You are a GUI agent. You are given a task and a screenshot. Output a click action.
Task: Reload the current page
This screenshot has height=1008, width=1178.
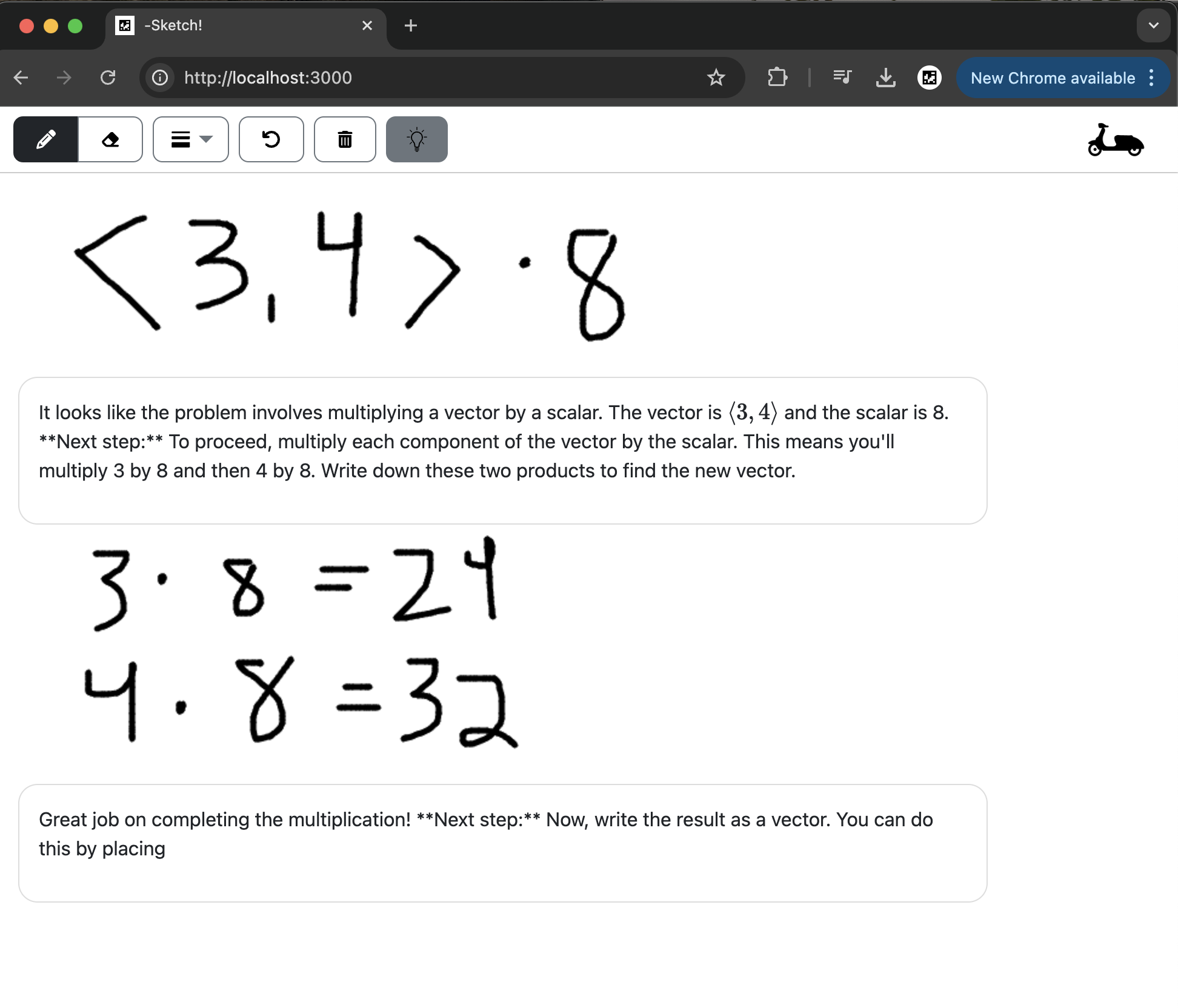pos(108,78)
